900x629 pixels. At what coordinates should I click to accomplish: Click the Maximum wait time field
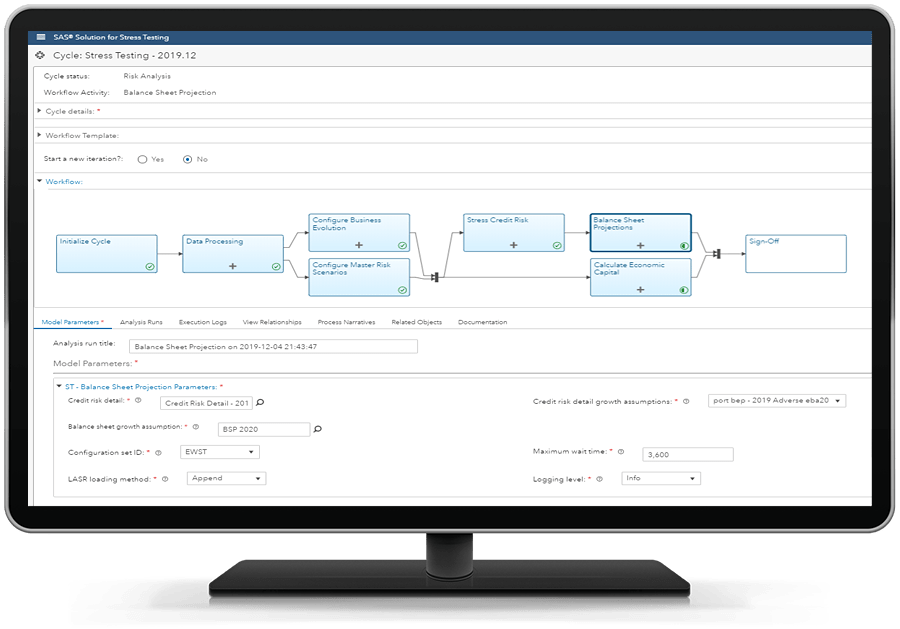pos(688,455)
